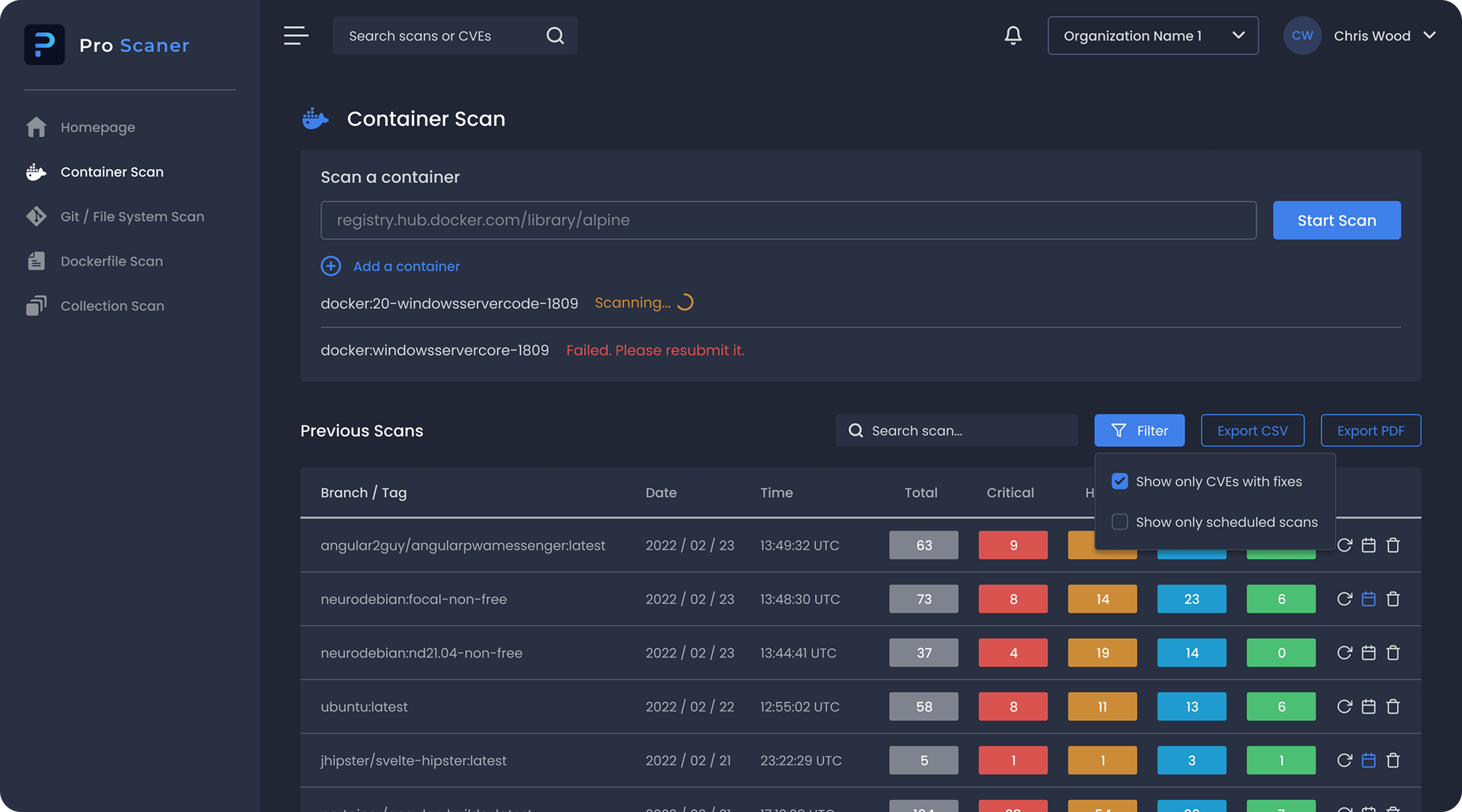This screenshot has height=812, width=1462.
Task: Expand the Chris Wood user menu
Action: click(1385, 35)
